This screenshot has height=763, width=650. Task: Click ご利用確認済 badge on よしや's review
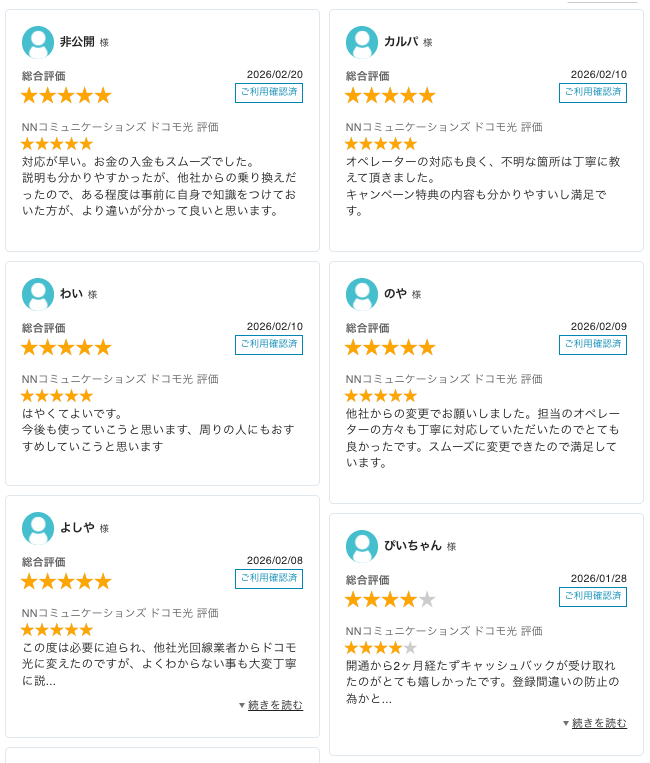(269, 579)
